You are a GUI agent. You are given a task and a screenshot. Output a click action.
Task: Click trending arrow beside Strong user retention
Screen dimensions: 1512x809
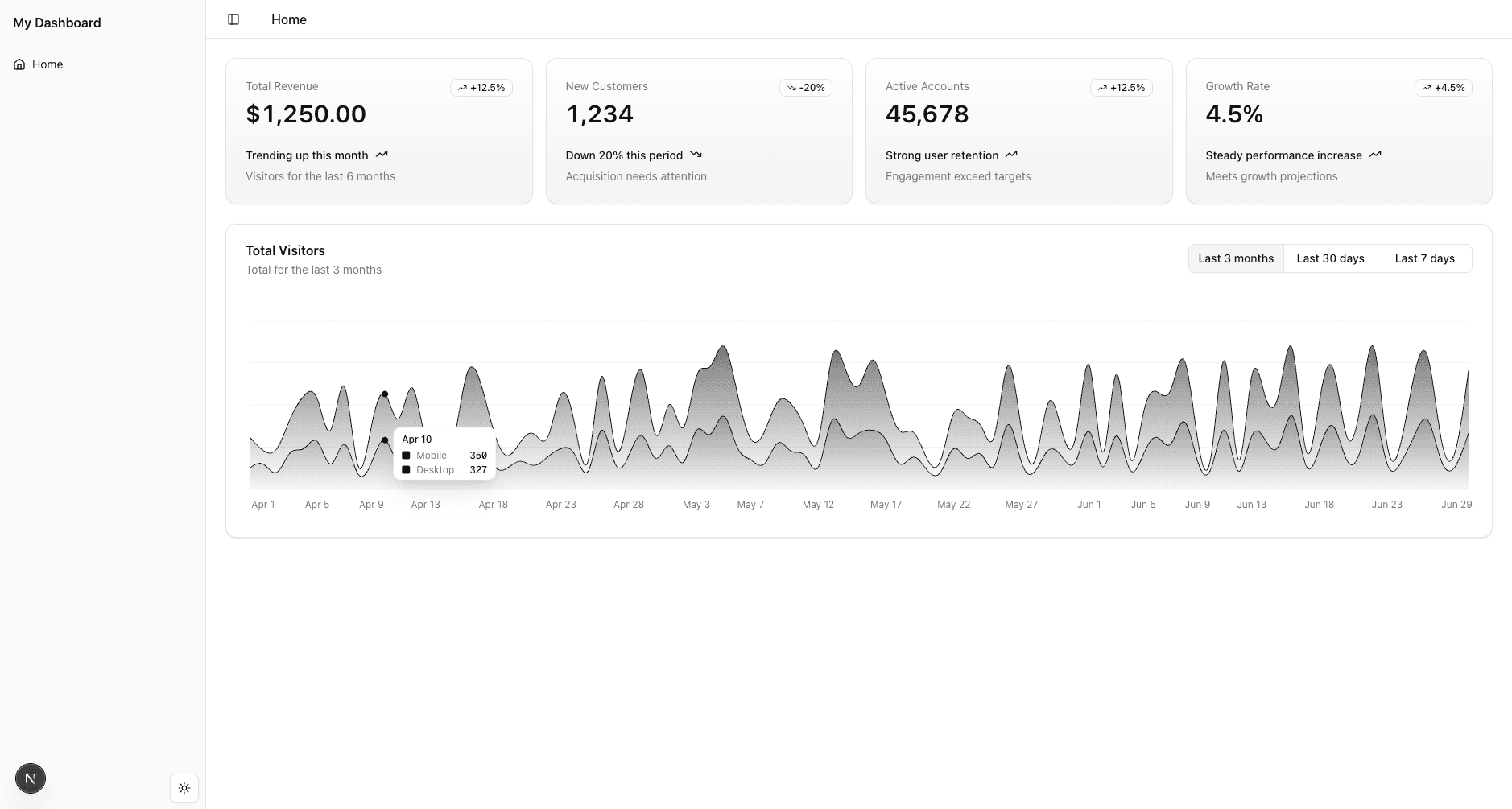[1011, 155]
